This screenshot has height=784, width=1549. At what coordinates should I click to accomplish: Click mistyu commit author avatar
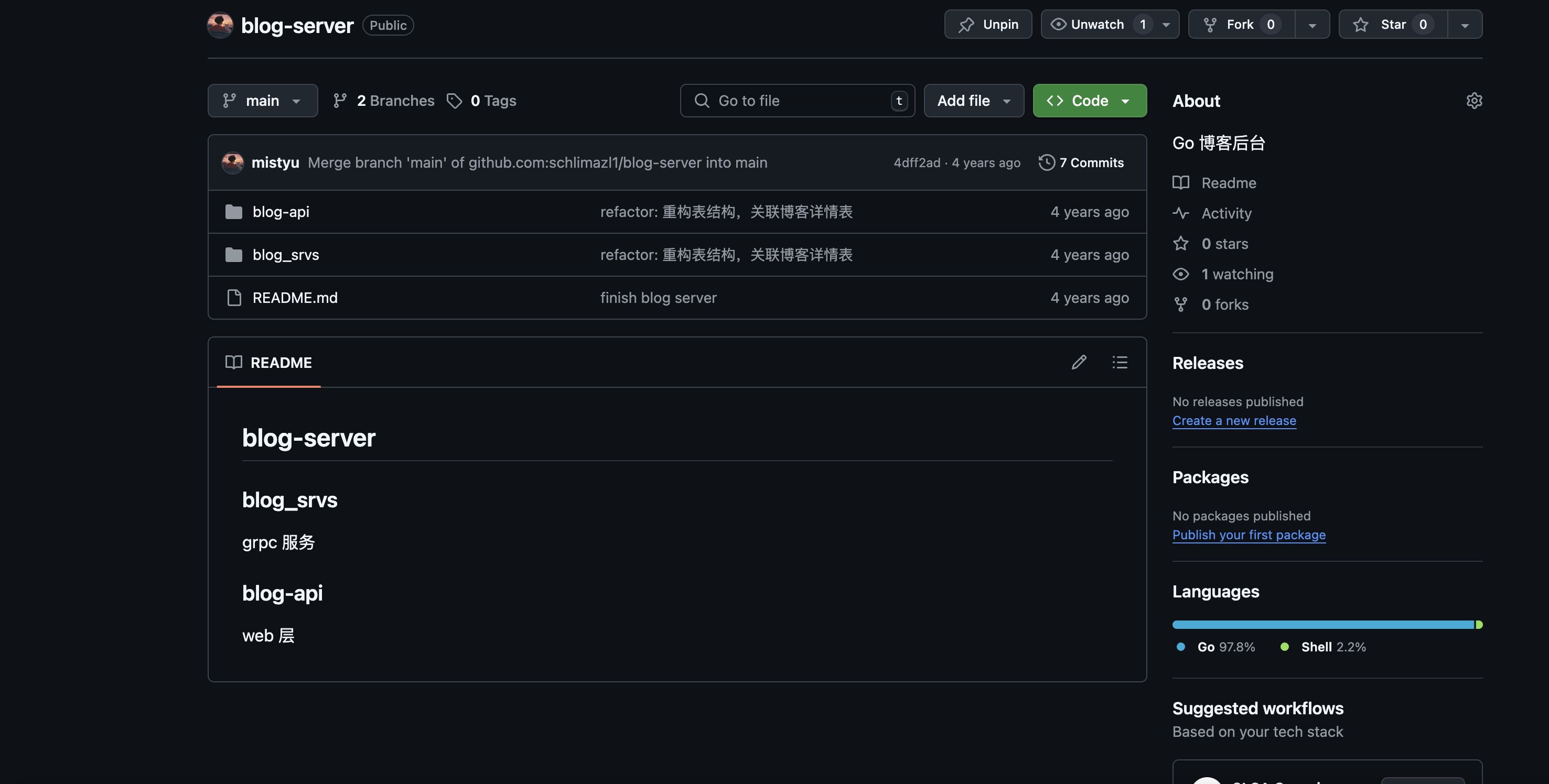(x=233, y=162)
